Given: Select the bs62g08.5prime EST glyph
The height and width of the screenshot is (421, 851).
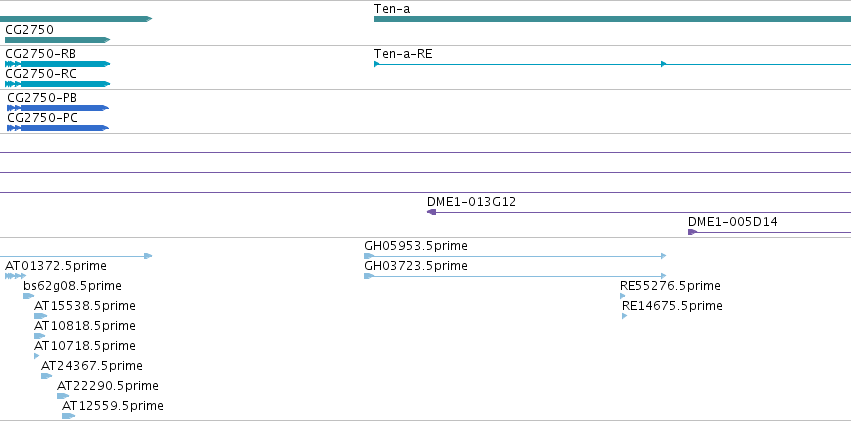Looking at the screenshot, I should [28, 296].
